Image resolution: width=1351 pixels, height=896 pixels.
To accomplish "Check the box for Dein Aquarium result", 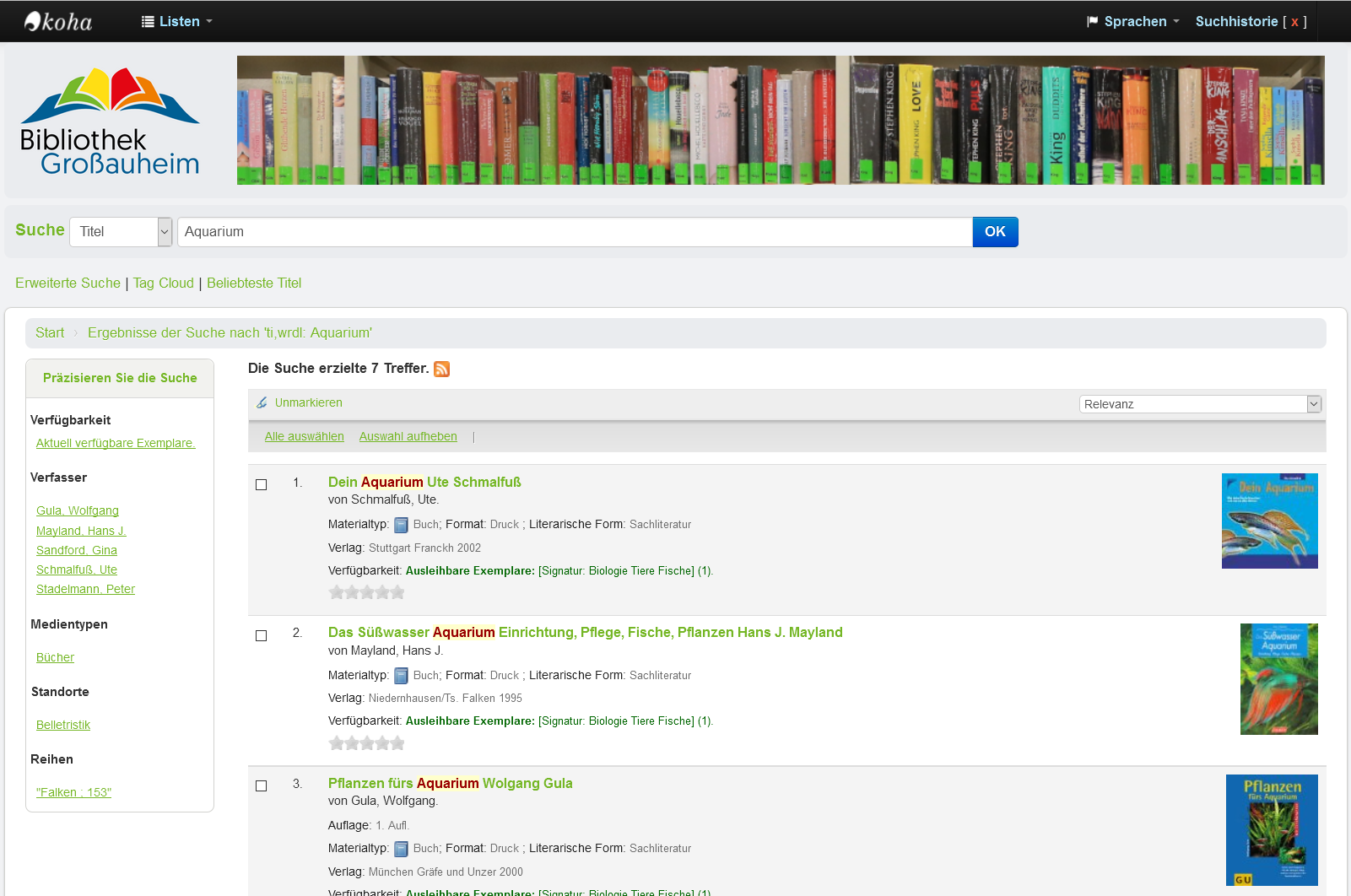I will 262,484.
